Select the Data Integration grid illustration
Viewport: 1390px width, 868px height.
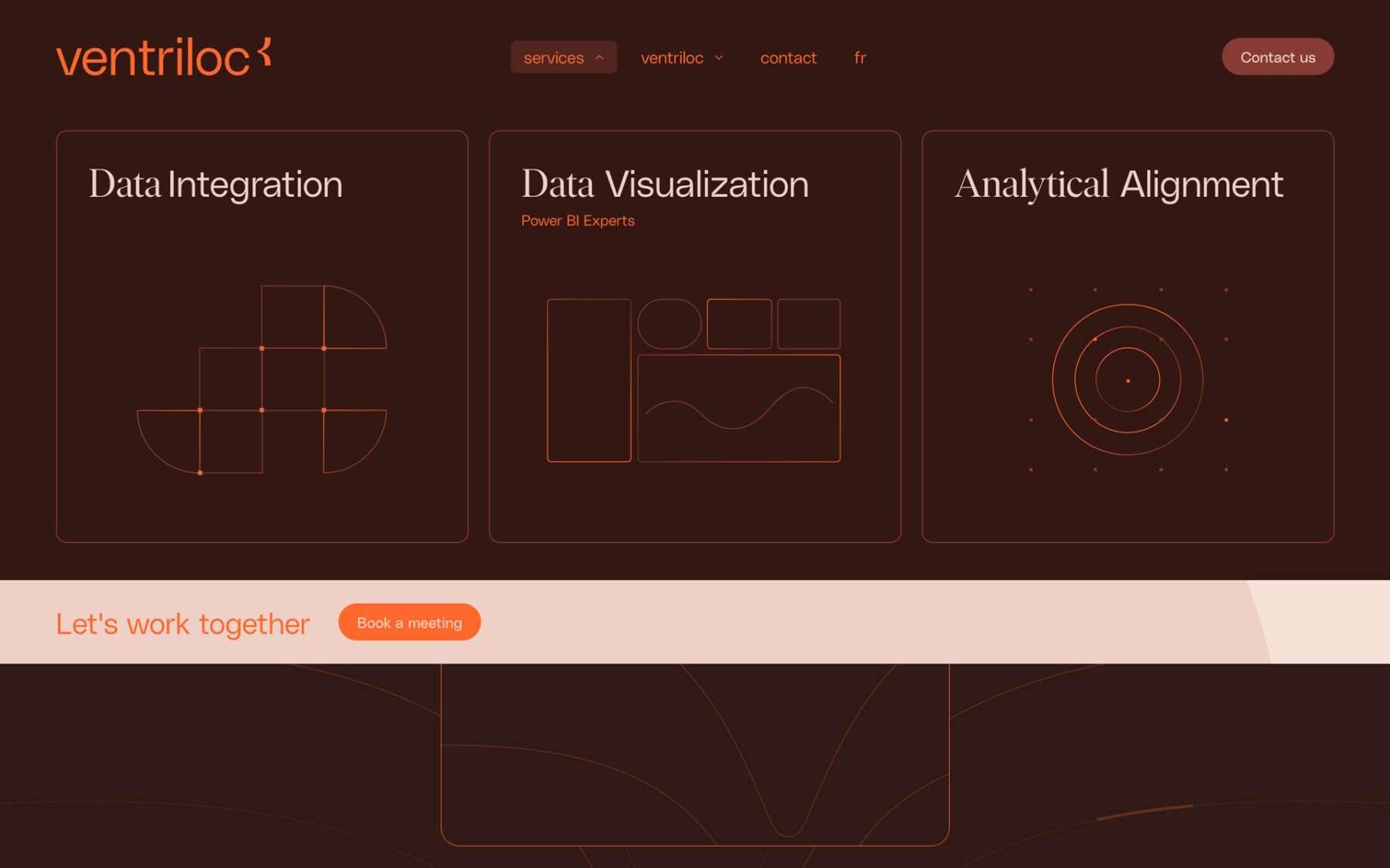coord(261,378)
